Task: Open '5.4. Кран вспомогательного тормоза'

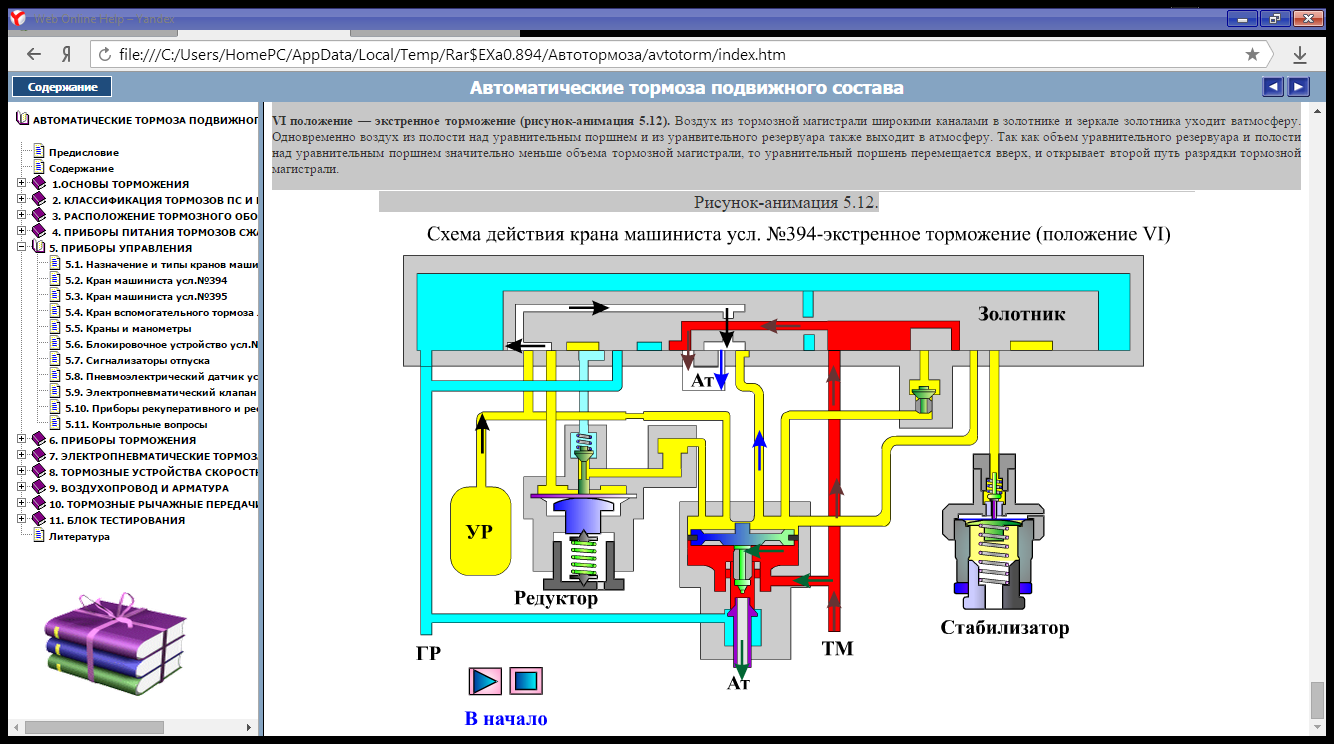Action: click(162, 312)
